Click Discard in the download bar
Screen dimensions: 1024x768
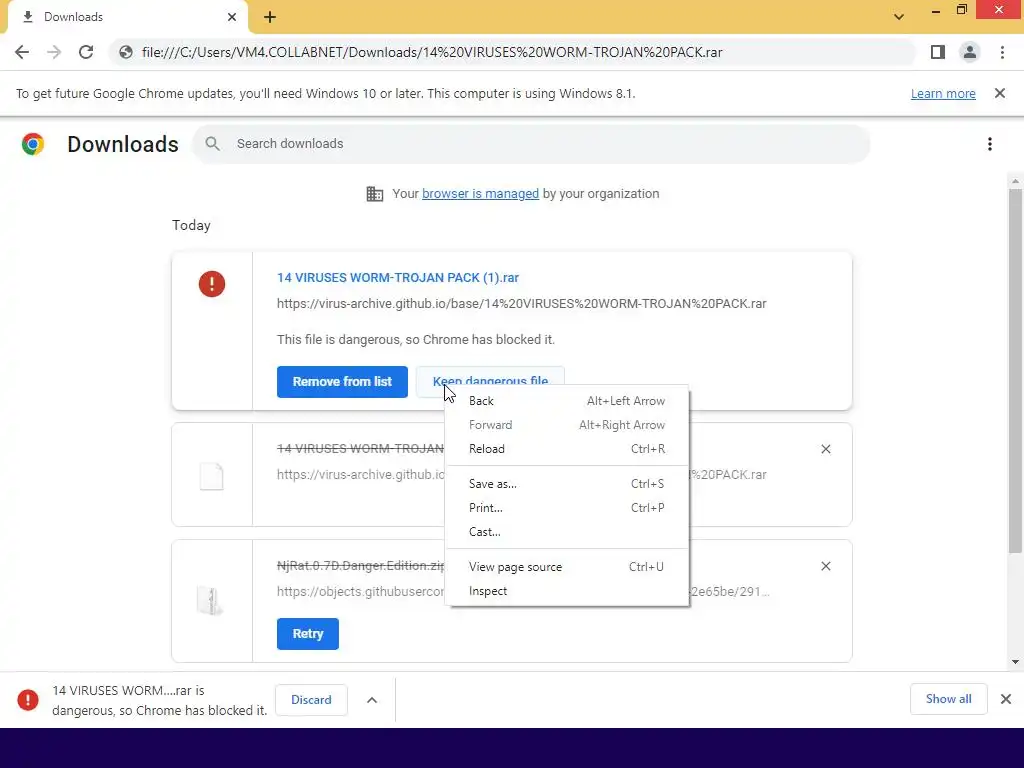click(311, 700)
